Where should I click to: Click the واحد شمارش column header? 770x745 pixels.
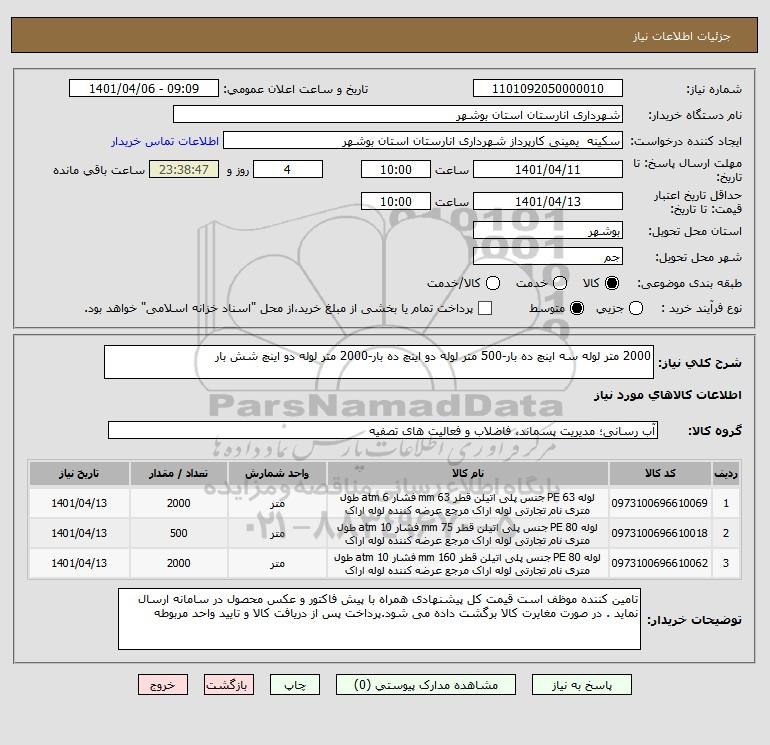coord(277,473)
